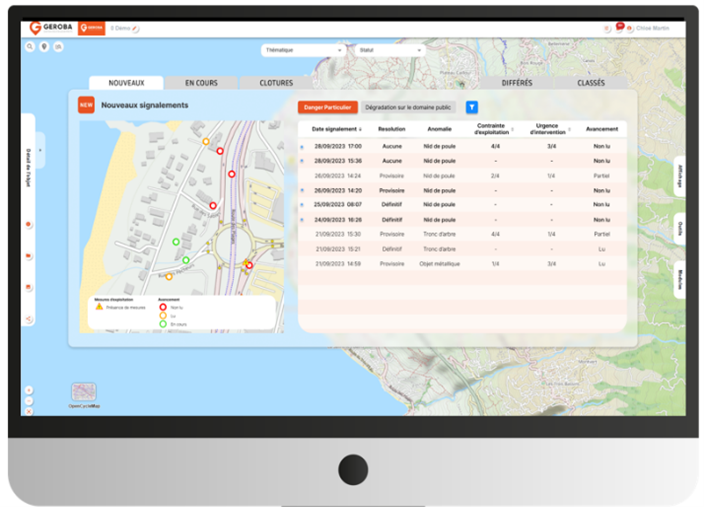
Task: Switch to the EN COURS tab
Action: click(x=201, y=83)
